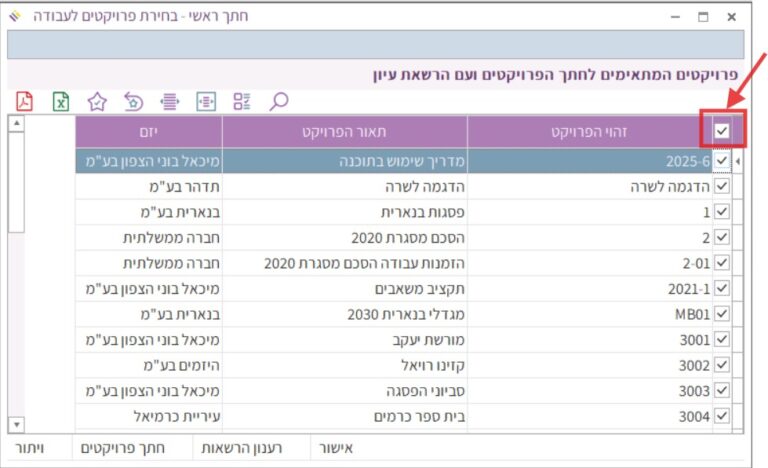
Task: Export the project list to PDF
Action: click(x=25, y=101)
